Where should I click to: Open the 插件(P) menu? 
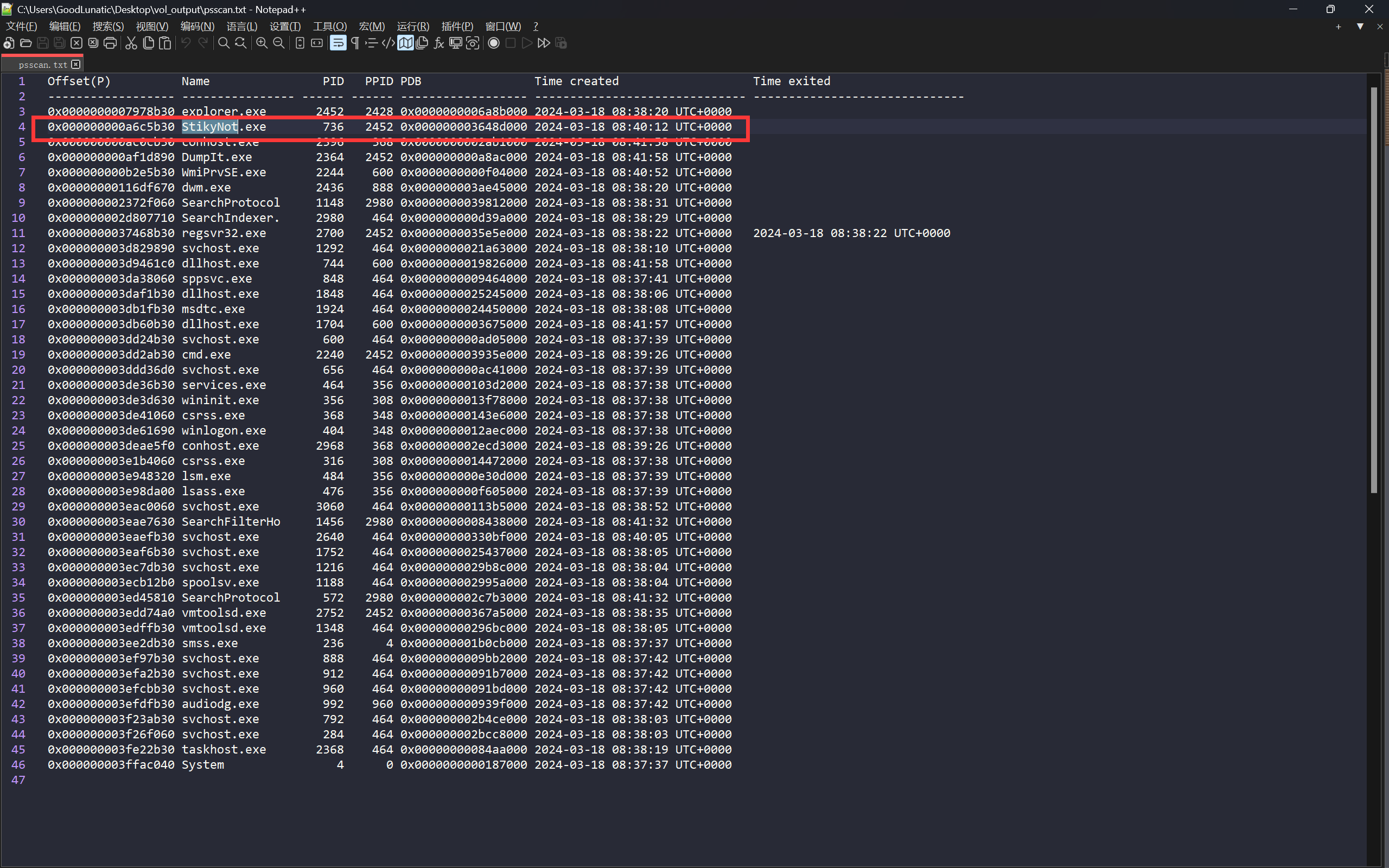(x=457, y=27)
